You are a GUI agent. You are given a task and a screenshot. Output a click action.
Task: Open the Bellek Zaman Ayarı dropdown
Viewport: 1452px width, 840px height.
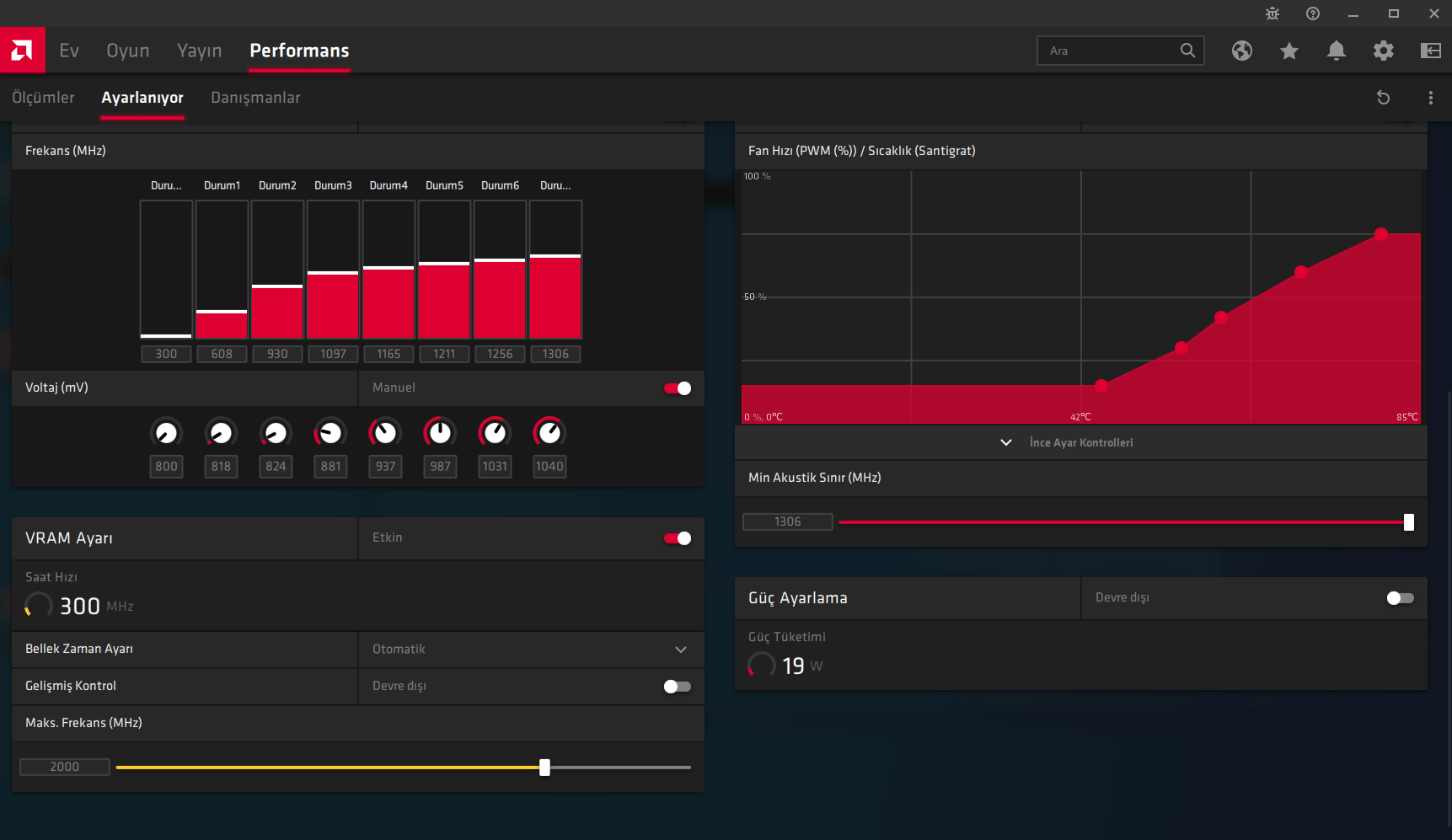pyautogui.click(x=531, y=650)
